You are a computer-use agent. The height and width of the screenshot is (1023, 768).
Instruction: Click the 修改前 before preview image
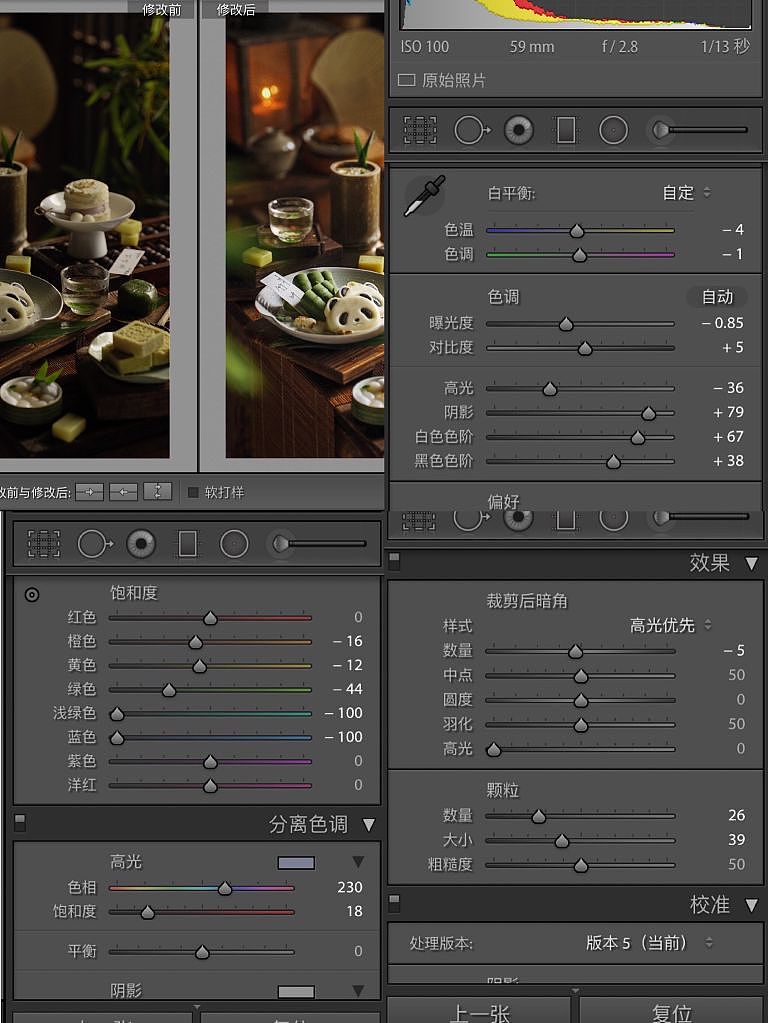[85, 236]
